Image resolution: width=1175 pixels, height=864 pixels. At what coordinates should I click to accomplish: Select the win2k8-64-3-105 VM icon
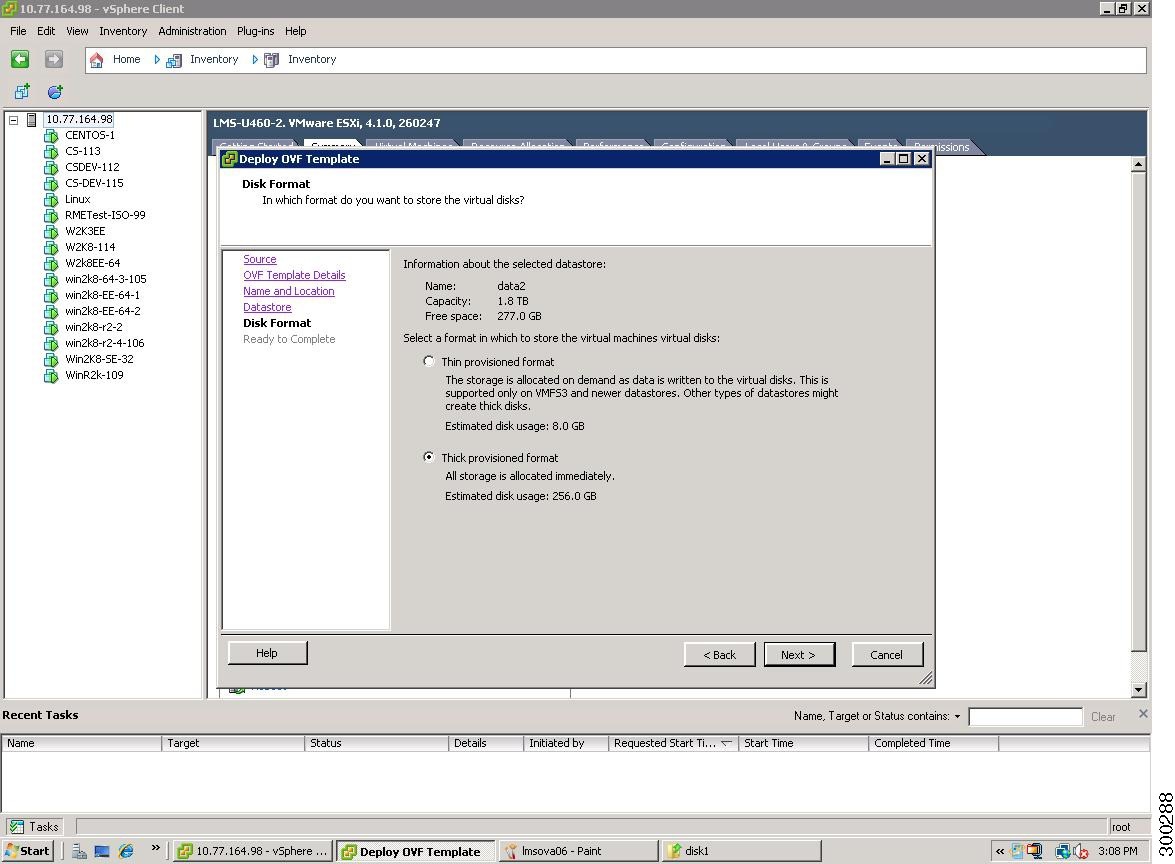(51, 280)
